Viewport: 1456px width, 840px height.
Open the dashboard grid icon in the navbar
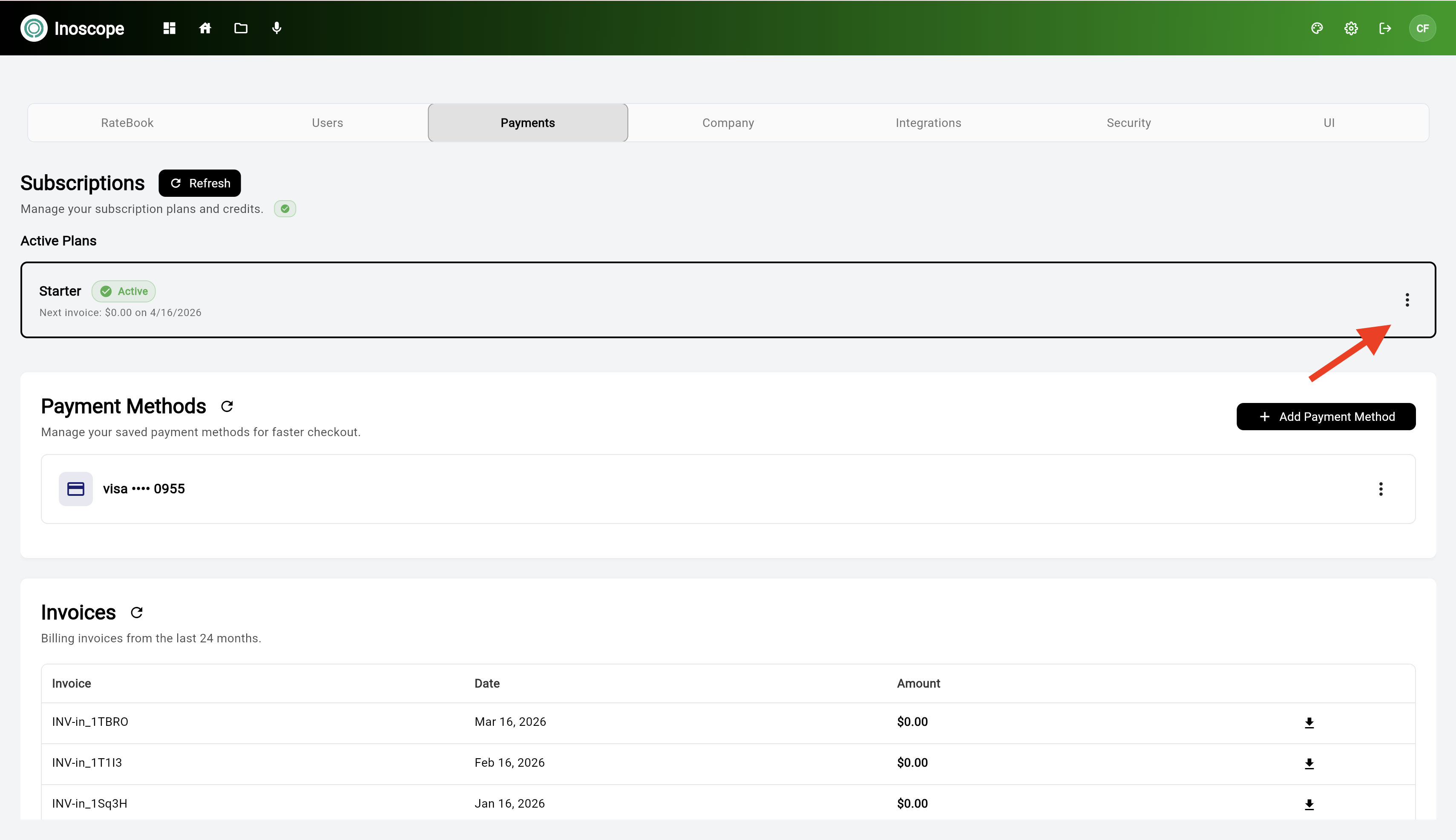(x=168, y=28)
